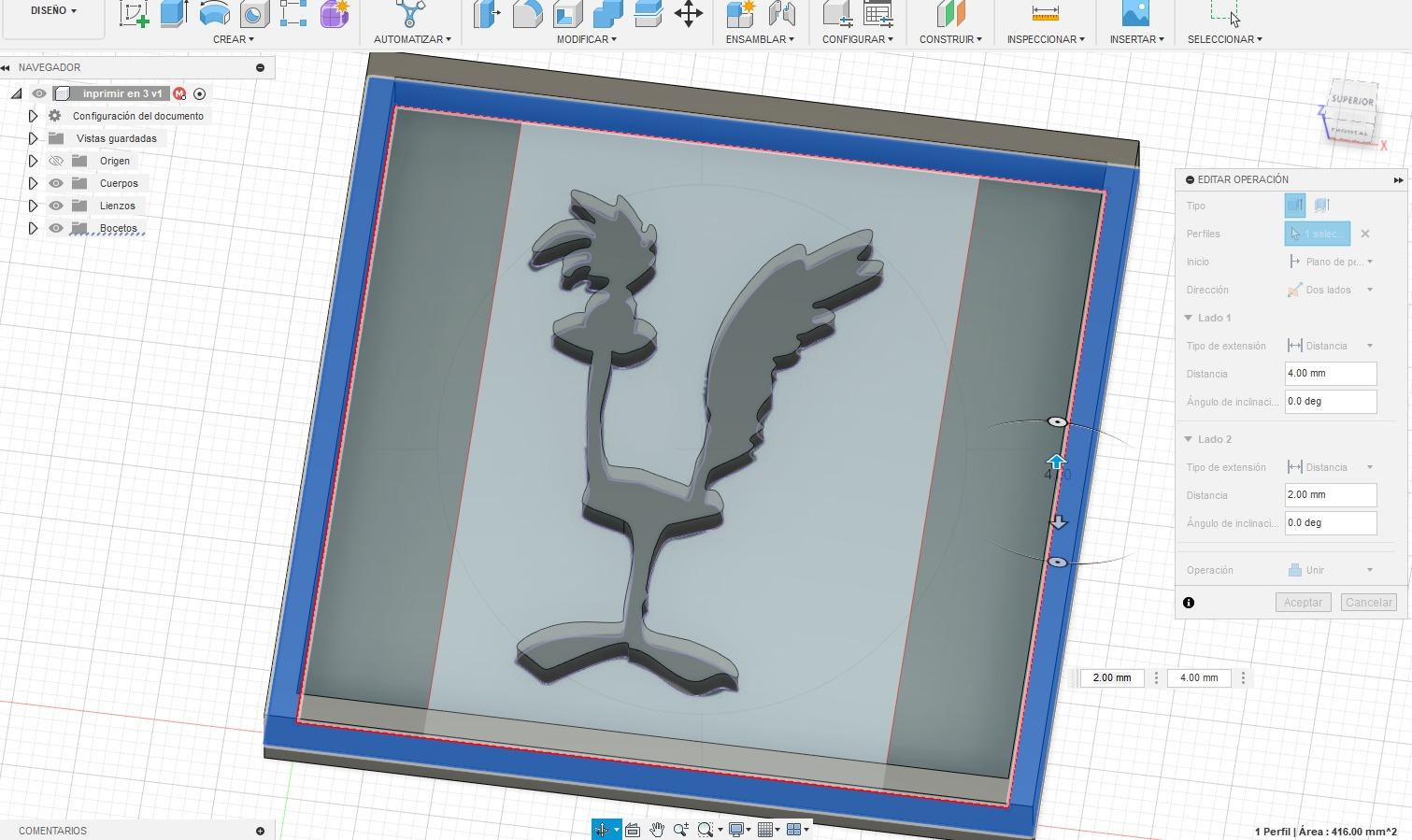The height and width of the screenshot is (840, 1412).
Task: Clear the Perfiles selection with the X
Action: (1365, 234)
